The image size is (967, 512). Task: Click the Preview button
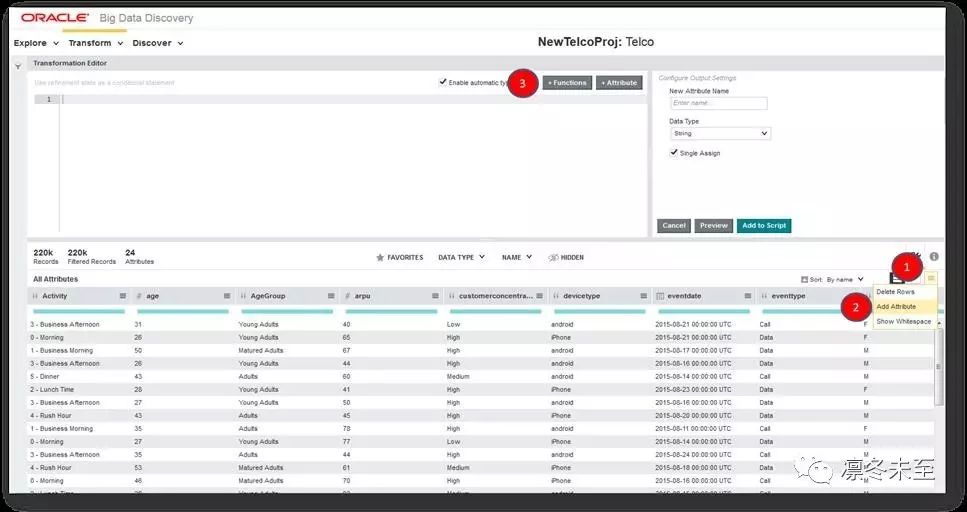click(x=714, y=226)
